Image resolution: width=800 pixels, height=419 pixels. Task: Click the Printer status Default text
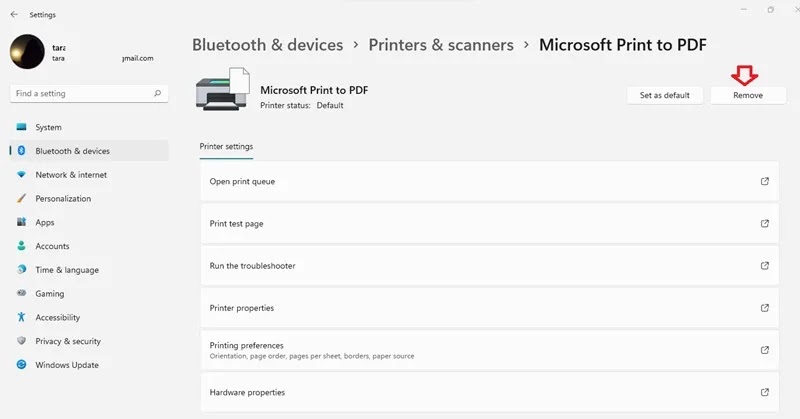(x=302, y=106)
